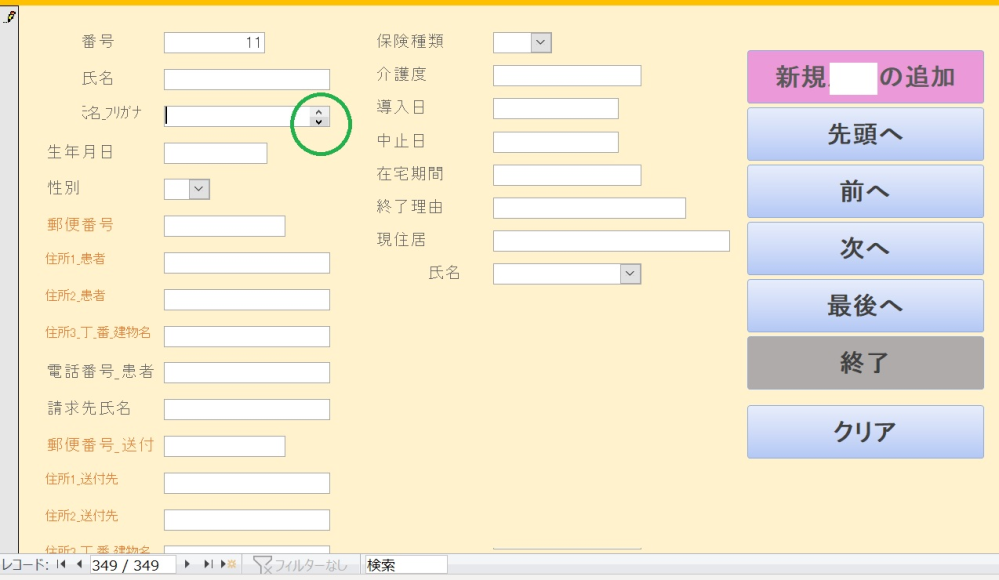Click the 請求先氏名 label
Viewport: 999px width, 580px height.
pyautogui.click(x=89, y=409)
